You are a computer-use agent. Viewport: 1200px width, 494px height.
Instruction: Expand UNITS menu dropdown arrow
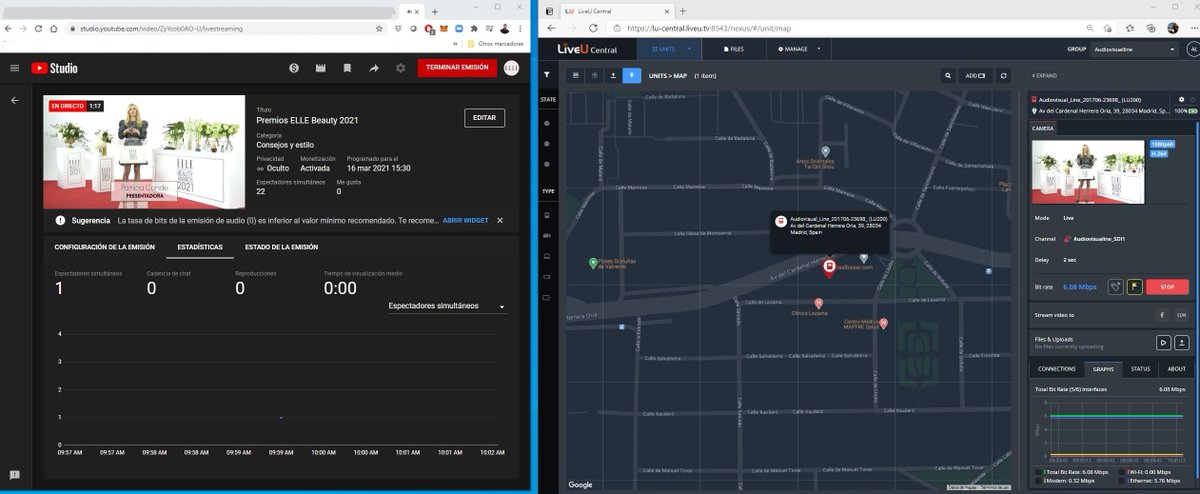[691, 48]
